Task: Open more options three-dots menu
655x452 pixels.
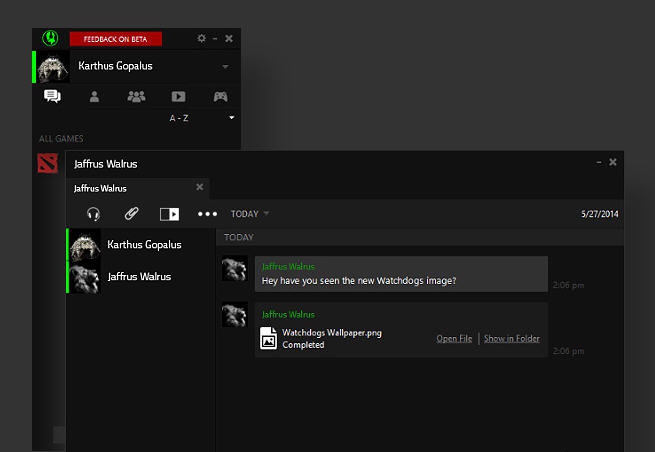Action: [207, 213]
